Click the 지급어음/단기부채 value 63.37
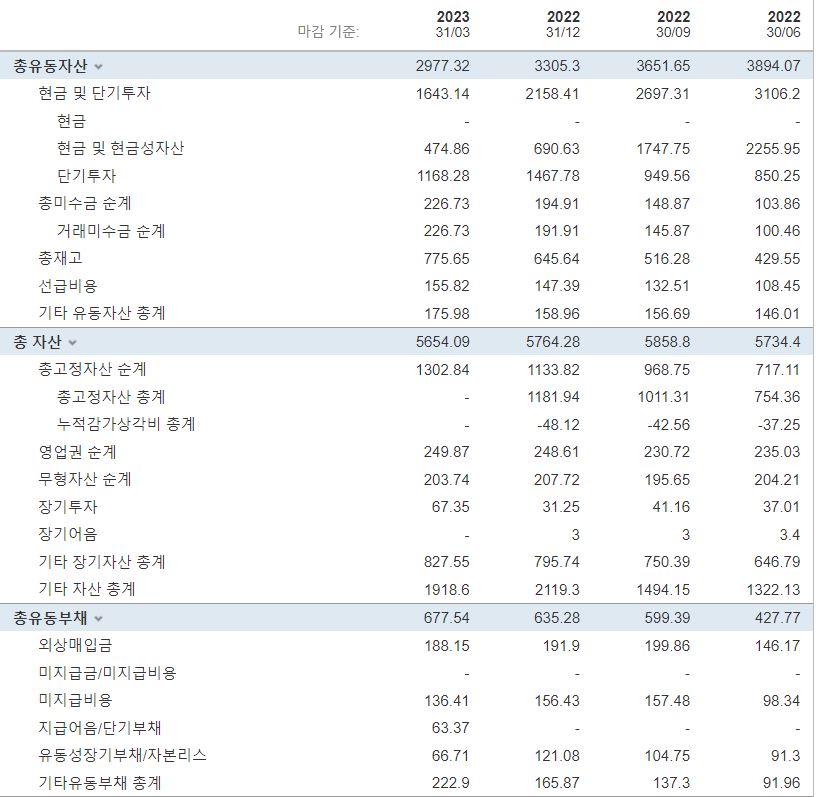The height and width of the screenshot is (797, 816). click(x=451, y=728)
